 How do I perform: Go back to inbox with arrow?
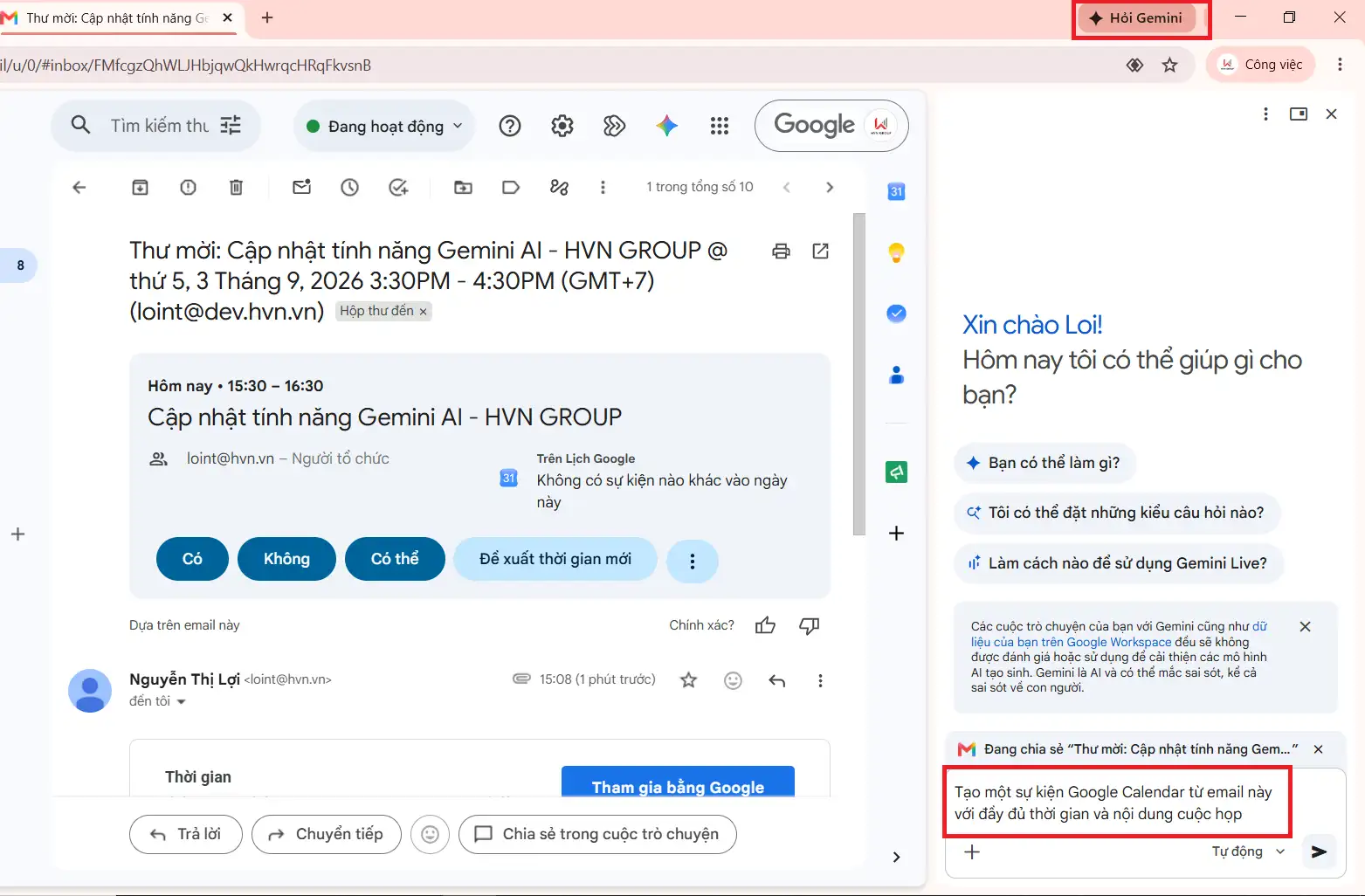click(79, 187)
